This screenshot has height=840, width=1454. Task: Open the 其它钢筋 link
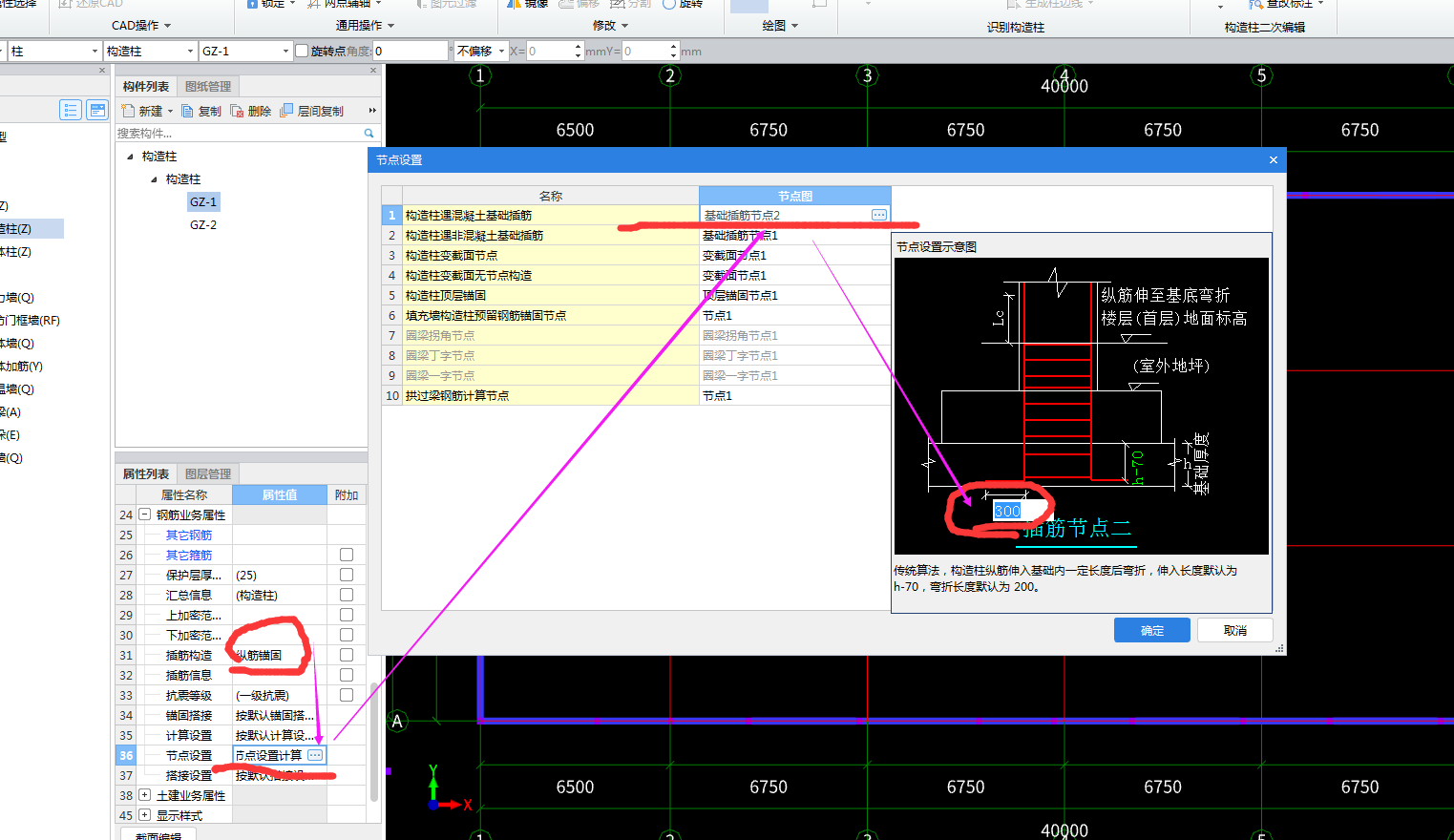(189, 535)
